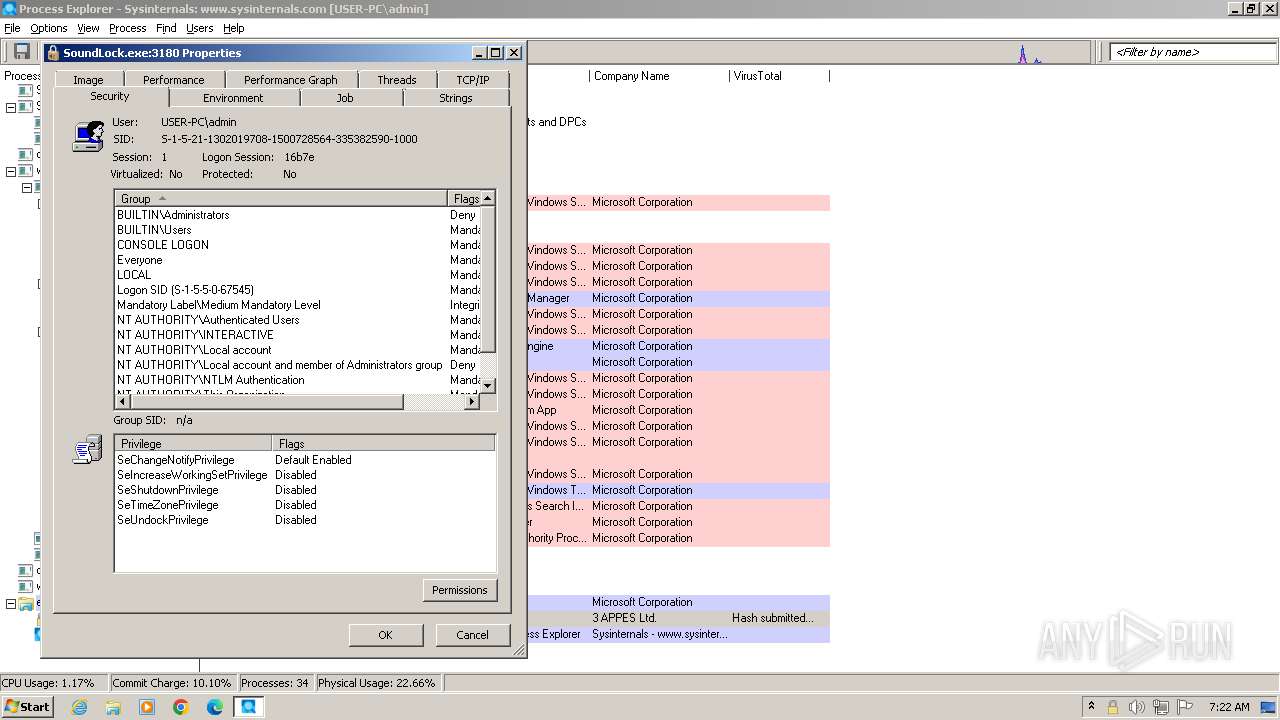
Task: Click the taskbar clock showing 7:22 AM
Action: [x=1229, y=707]
